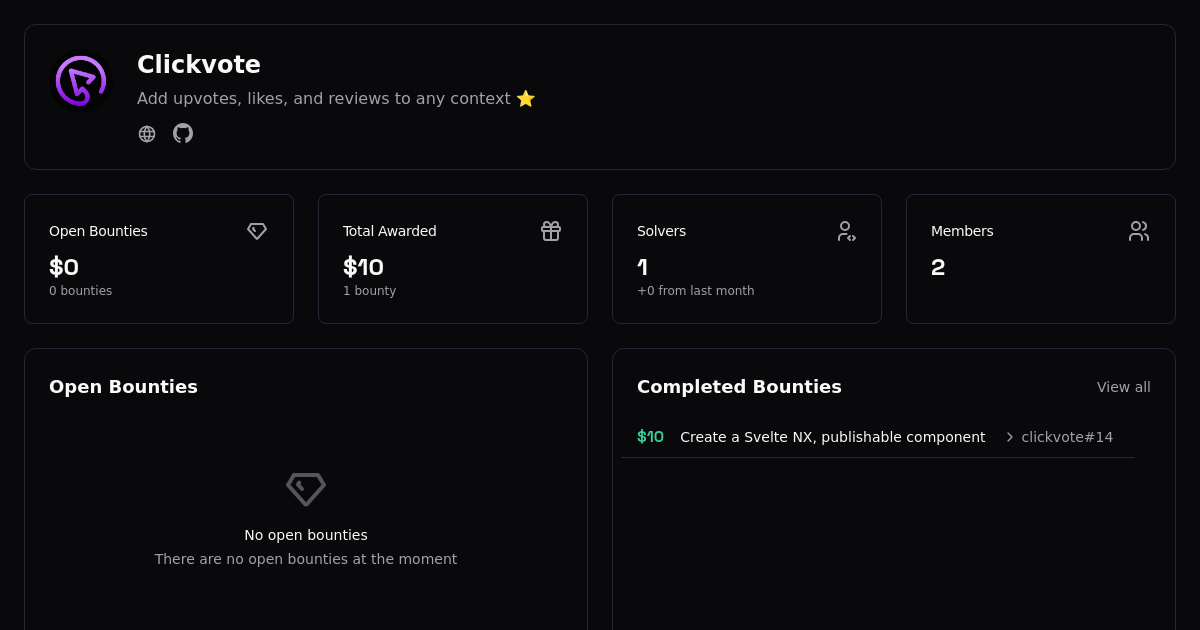Image resolution: width=1200 pixels, height=630 pixels.
Task: Click the Clickvote project title
Action: [x=199, y=65]
